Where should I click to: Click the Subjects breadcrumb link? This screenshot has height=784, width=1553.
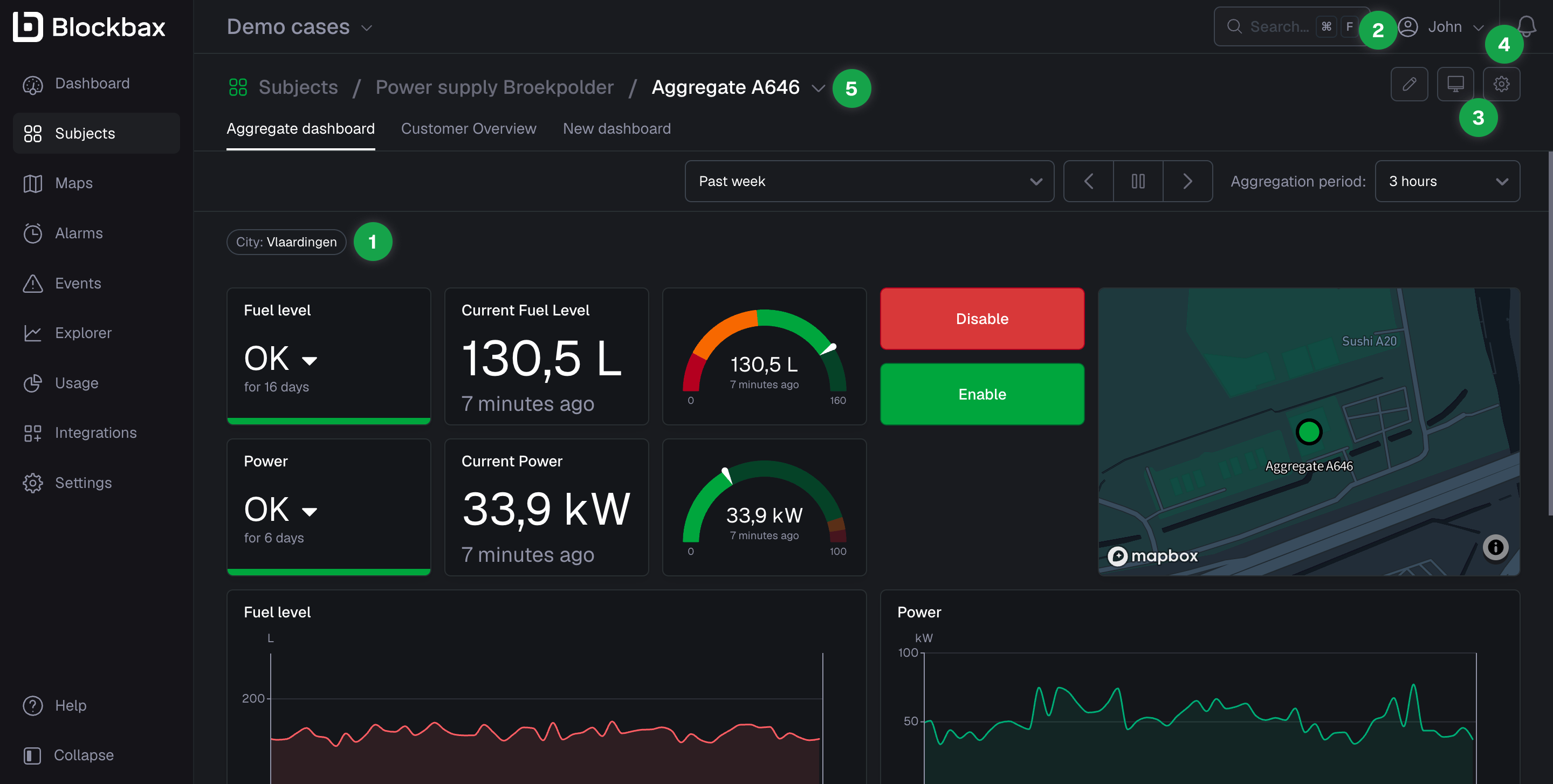click(298, 87)
